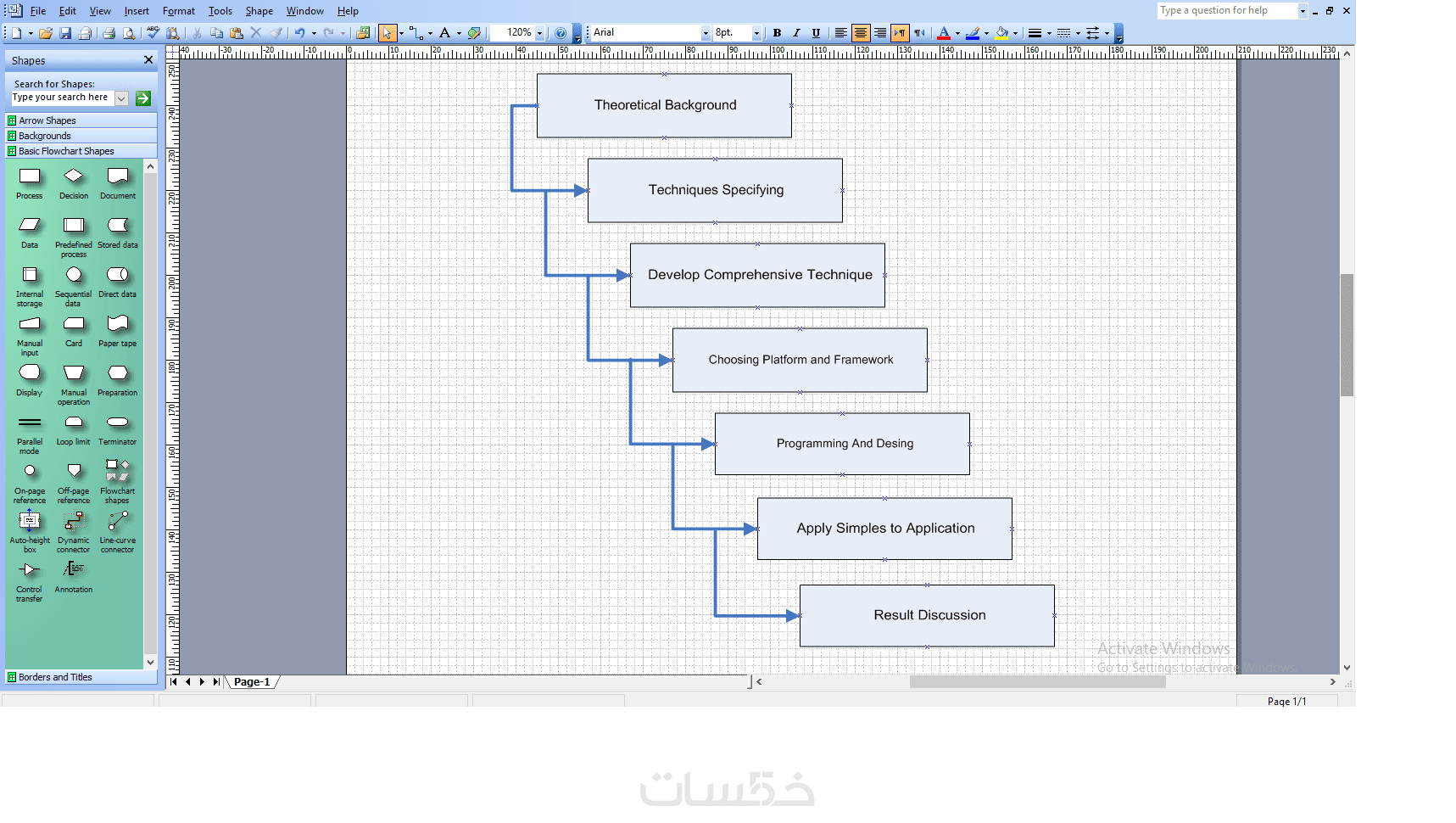Open the Edit menu
1456x823 pixels.
[x=68, y=11]
